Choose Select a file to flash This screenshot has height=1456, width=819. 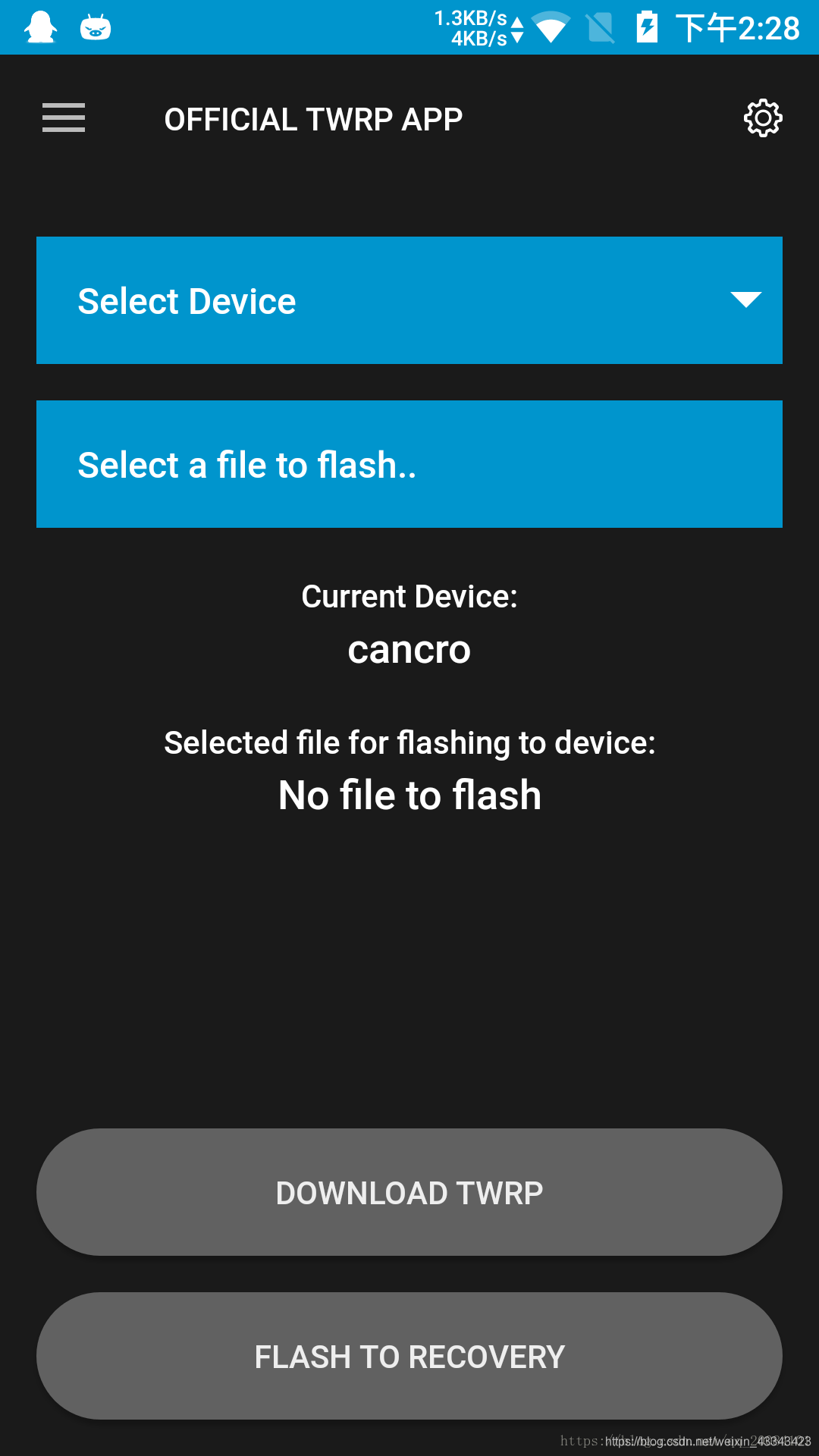point(409,464)
